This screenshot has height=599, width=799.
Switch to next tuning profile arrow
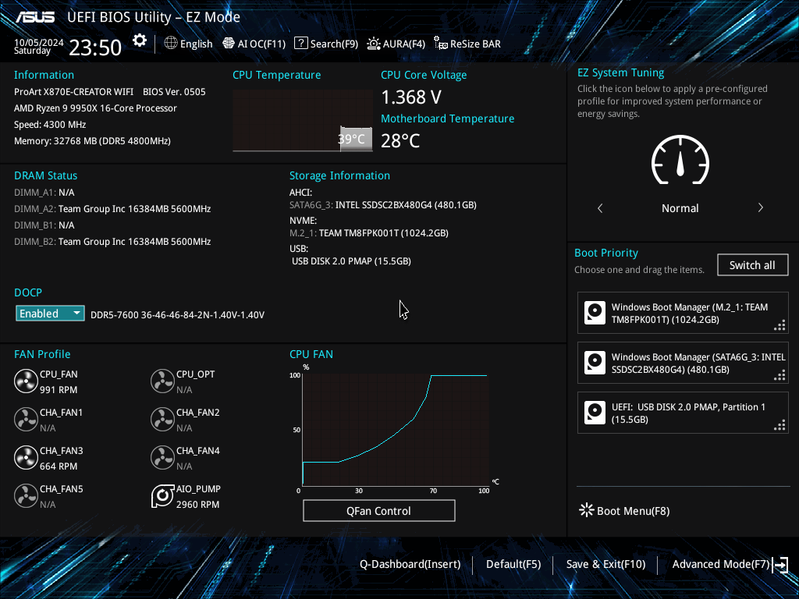coord(760,208)
